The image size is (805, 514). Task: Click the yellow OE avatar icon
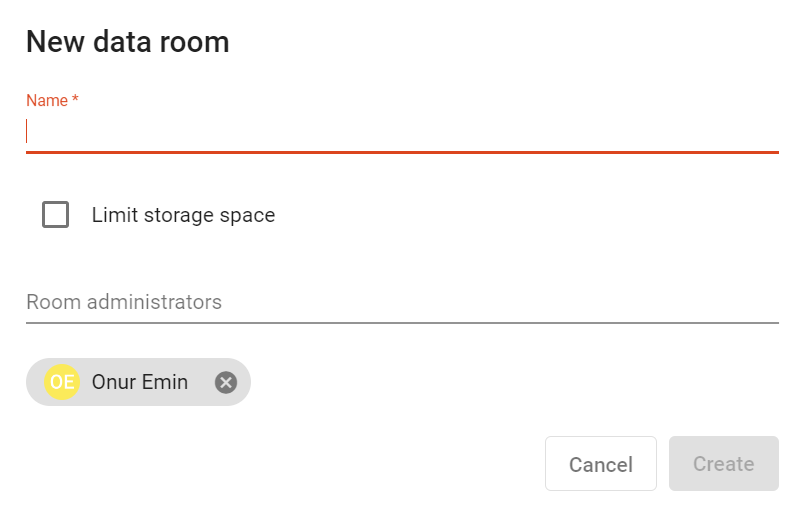[x=62, y=382]
